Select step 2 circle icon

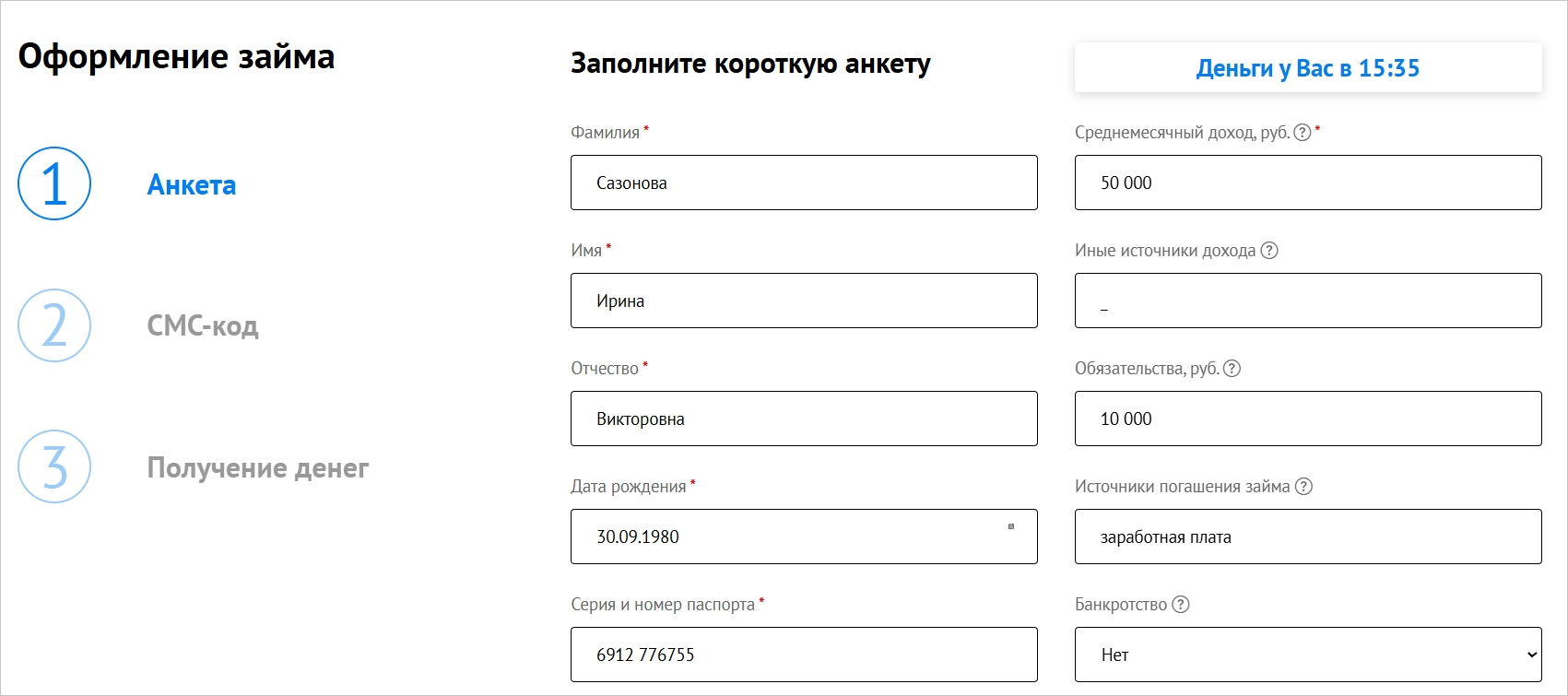pos(54,325)
